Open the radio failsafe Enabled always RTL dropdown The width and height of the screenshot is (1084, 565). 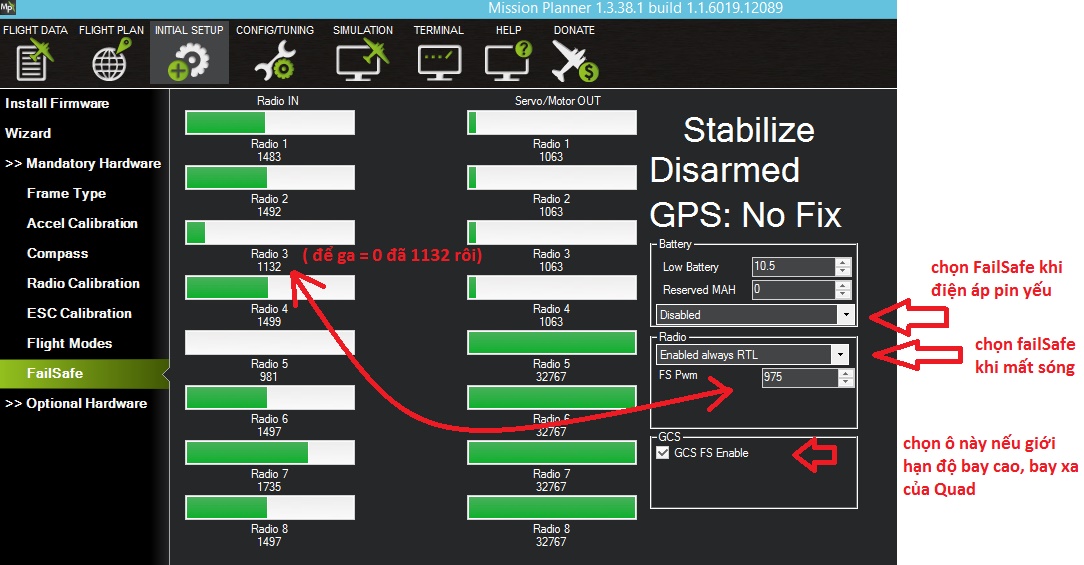click(752, 355)
